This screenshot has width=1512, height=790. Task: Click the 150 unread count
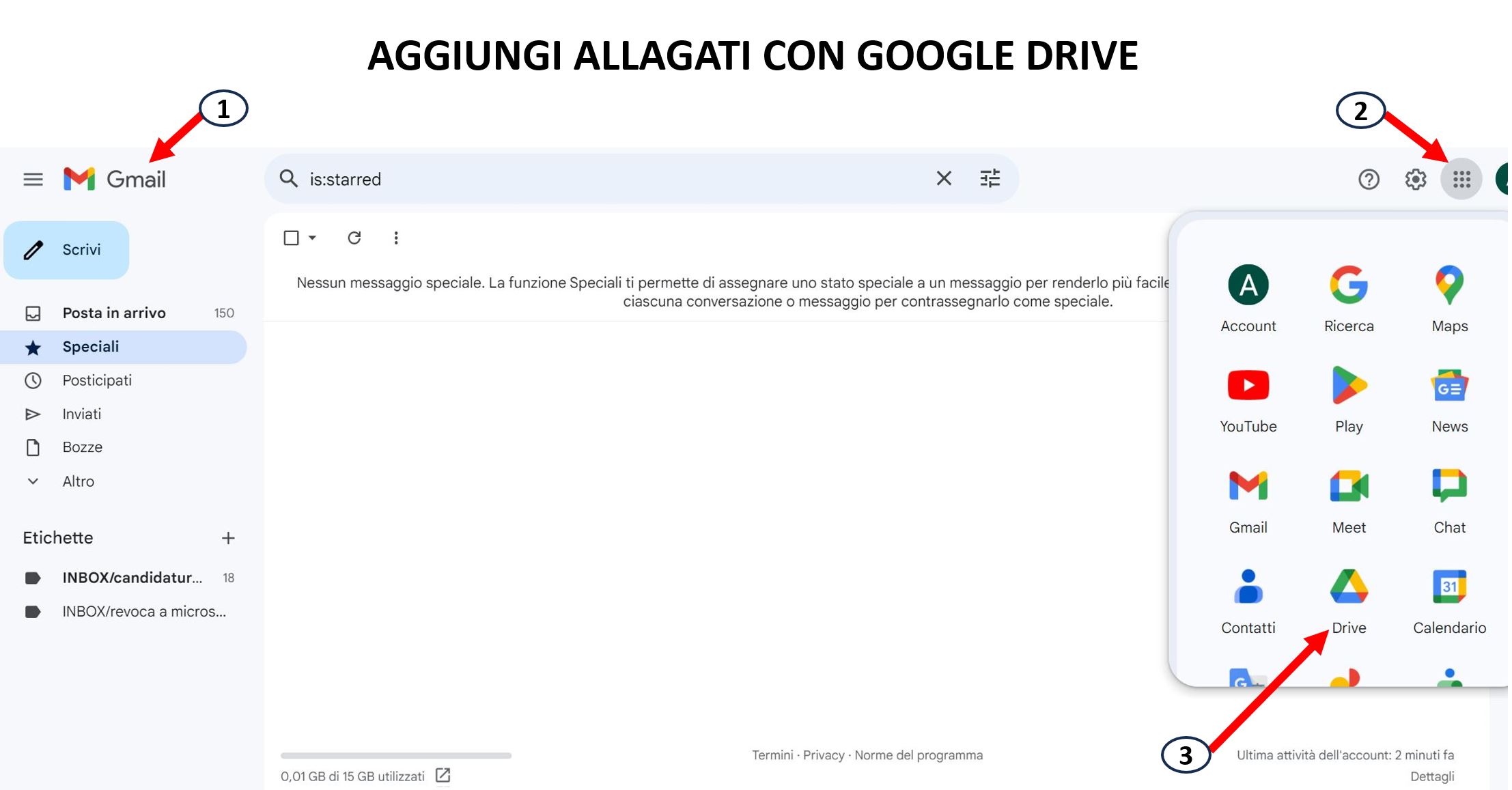(x=224, y=313)
